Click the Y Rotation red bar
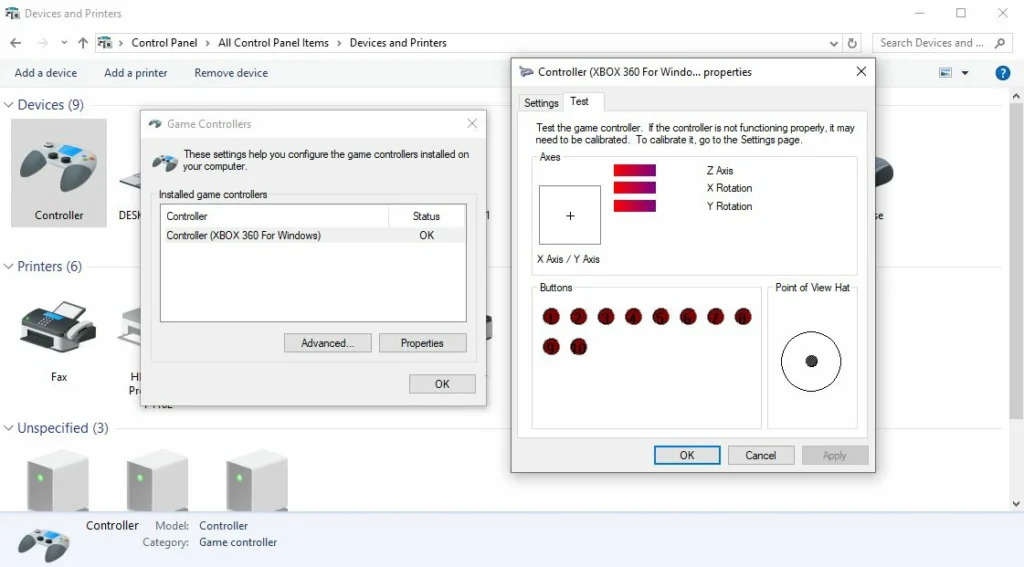Screen dimensions: 1024x567 click(x=634, y=206)
